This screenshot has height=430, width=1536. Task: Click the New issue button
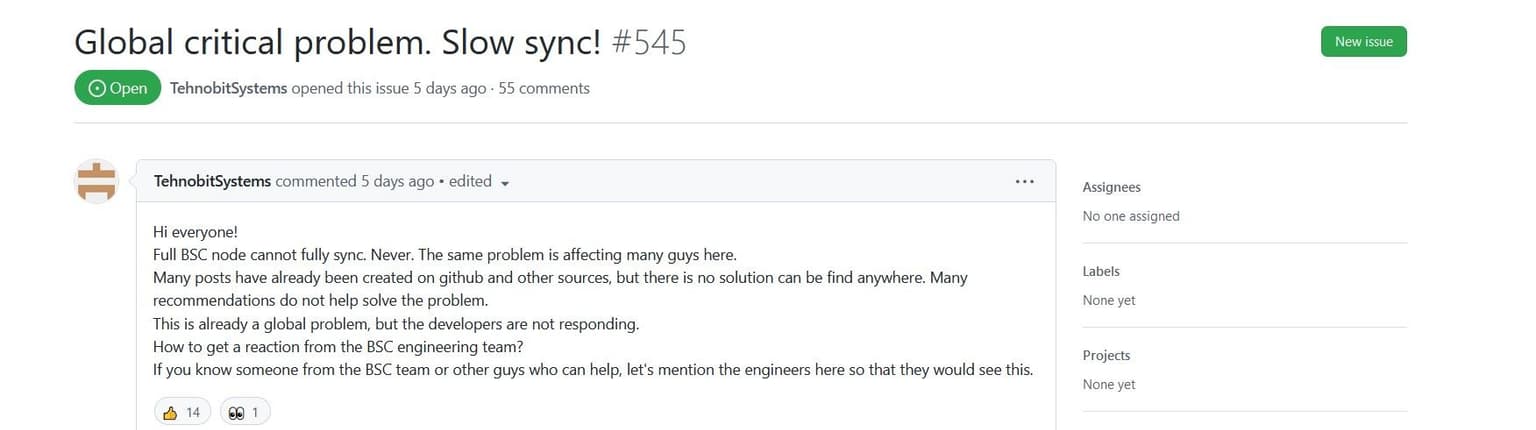pyautogui.click(x=1363, y=42)
